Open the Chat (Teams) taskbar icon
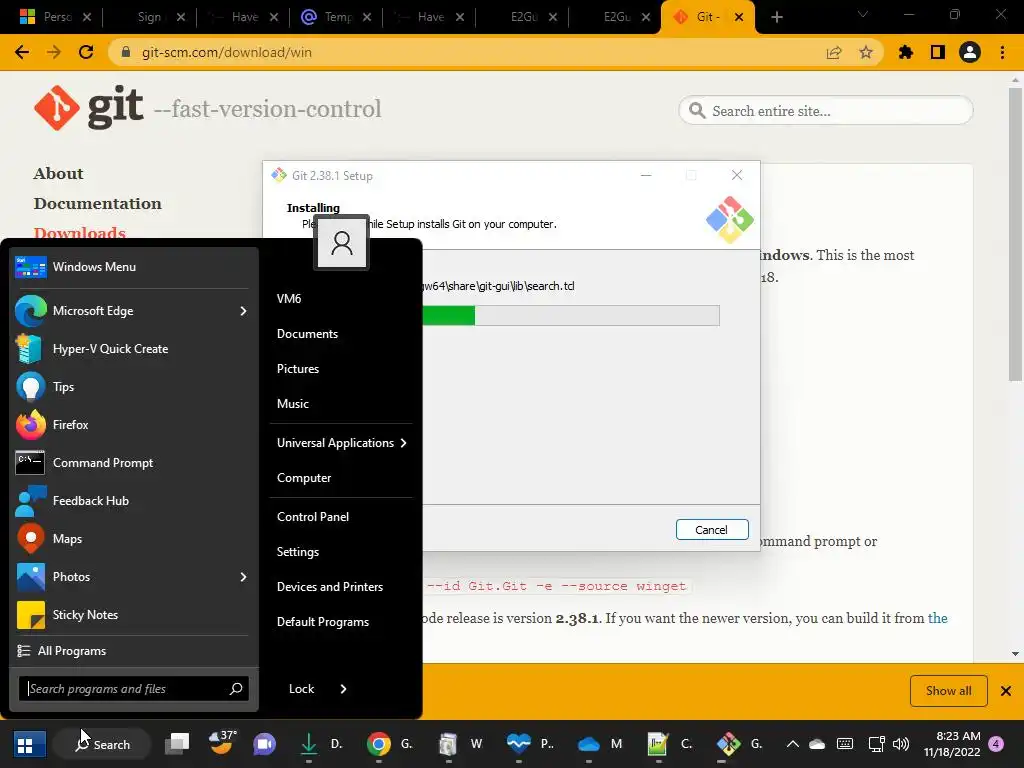 (264, 744)
